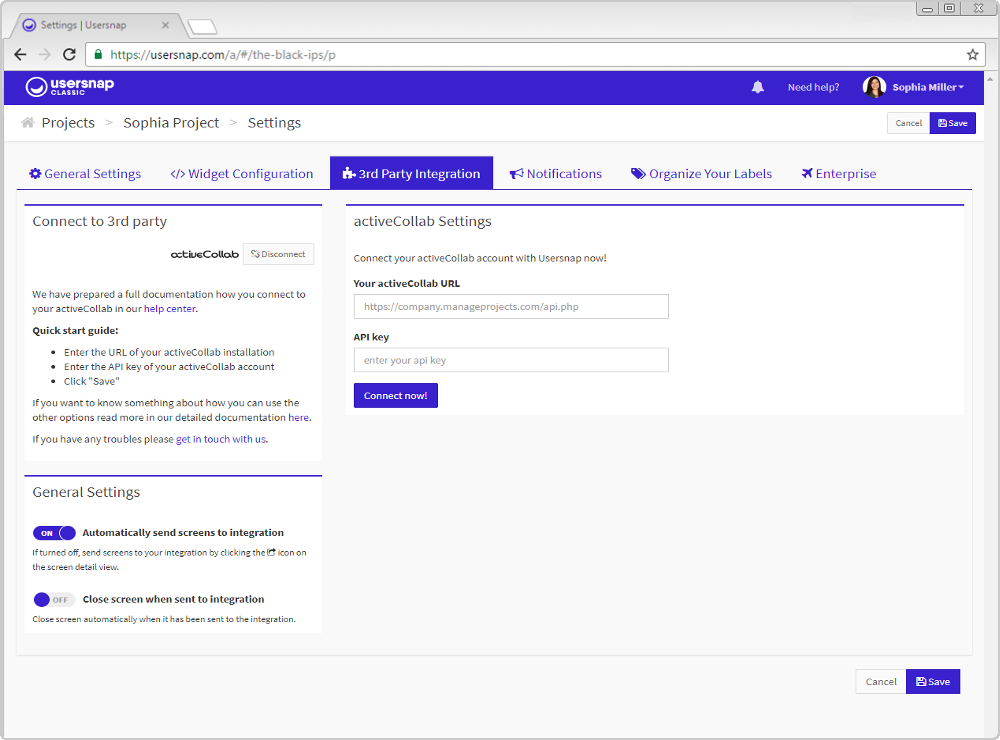Open the Sophia Miller user dropdown
The image size is (1000, 740).
click(928, 87)
